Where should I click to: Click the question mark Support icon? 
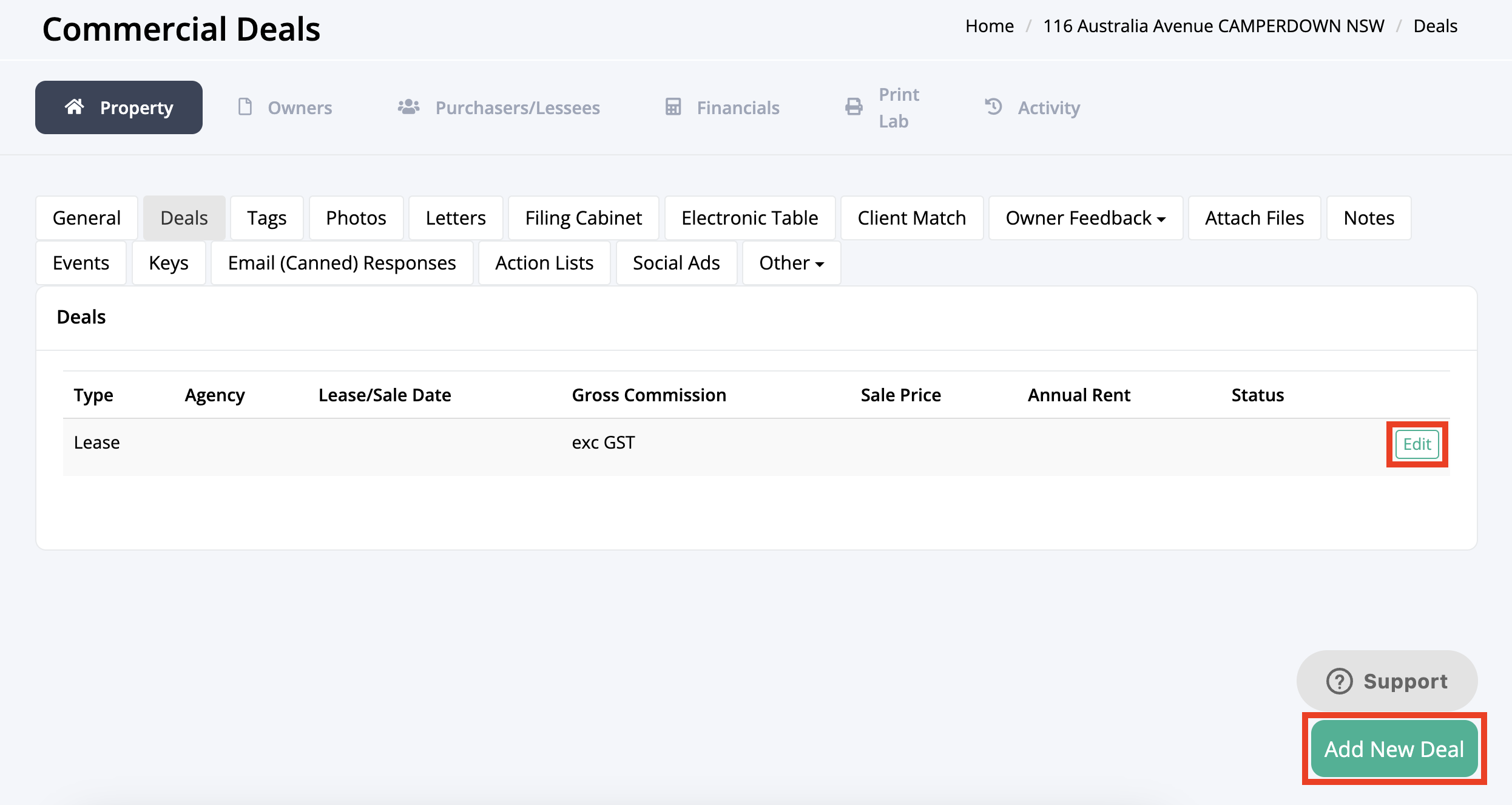click(1339, 681)
